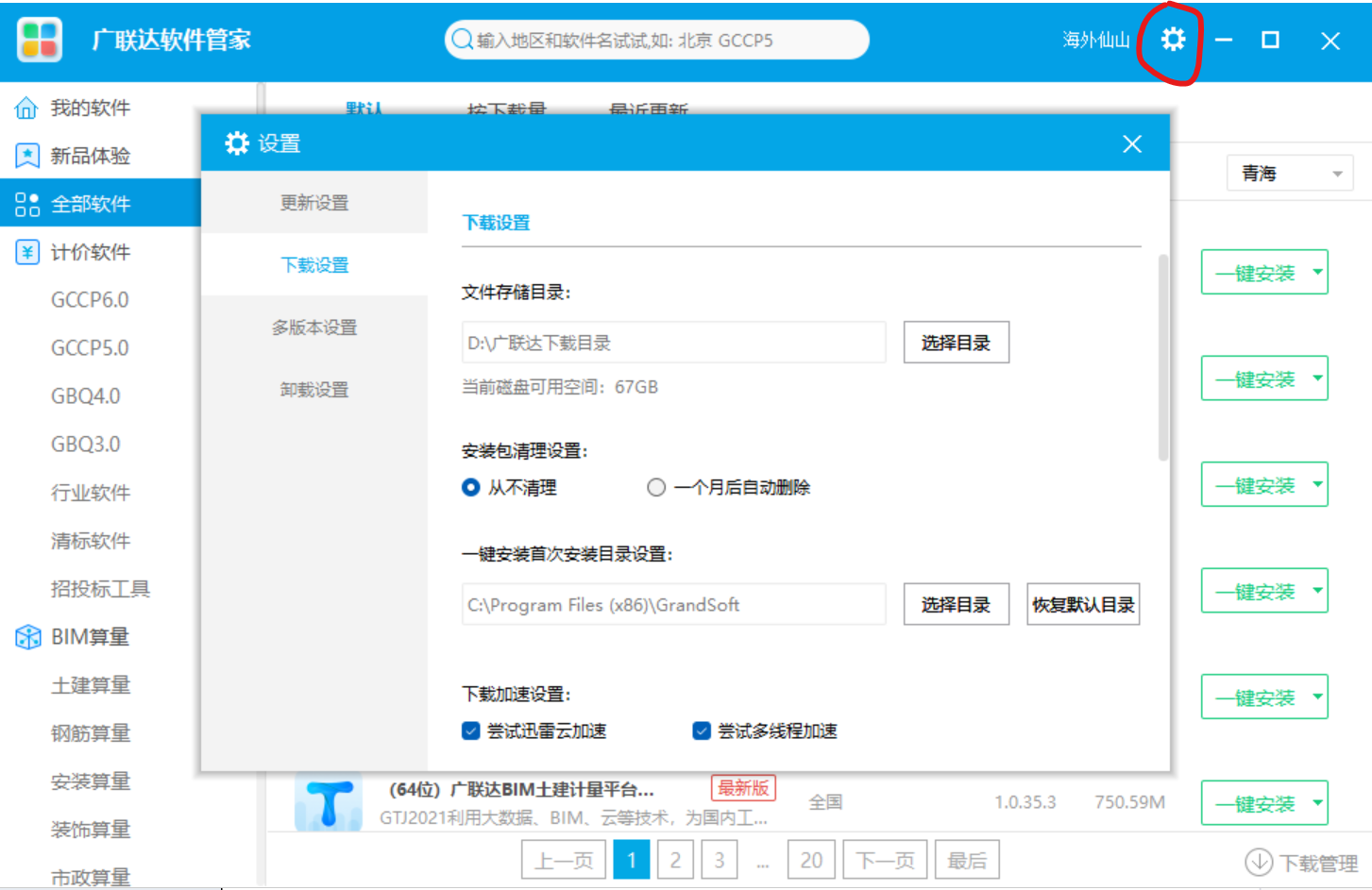Viewport: 1372px width, 890px height.
Task: Select current page 1 button
Action: pyautogui.click(x=632, y=861)
